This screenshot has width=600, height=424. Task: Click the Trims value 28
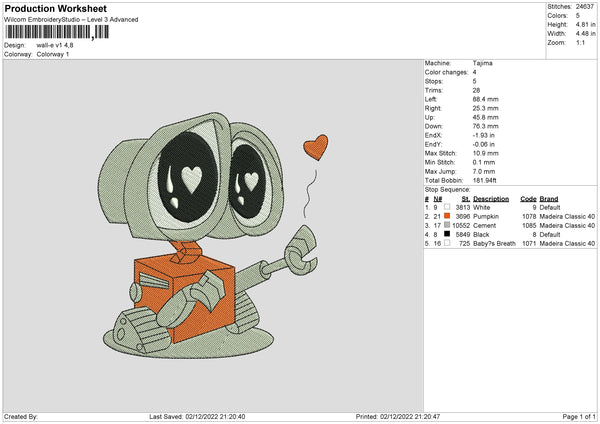coord(476,90)
